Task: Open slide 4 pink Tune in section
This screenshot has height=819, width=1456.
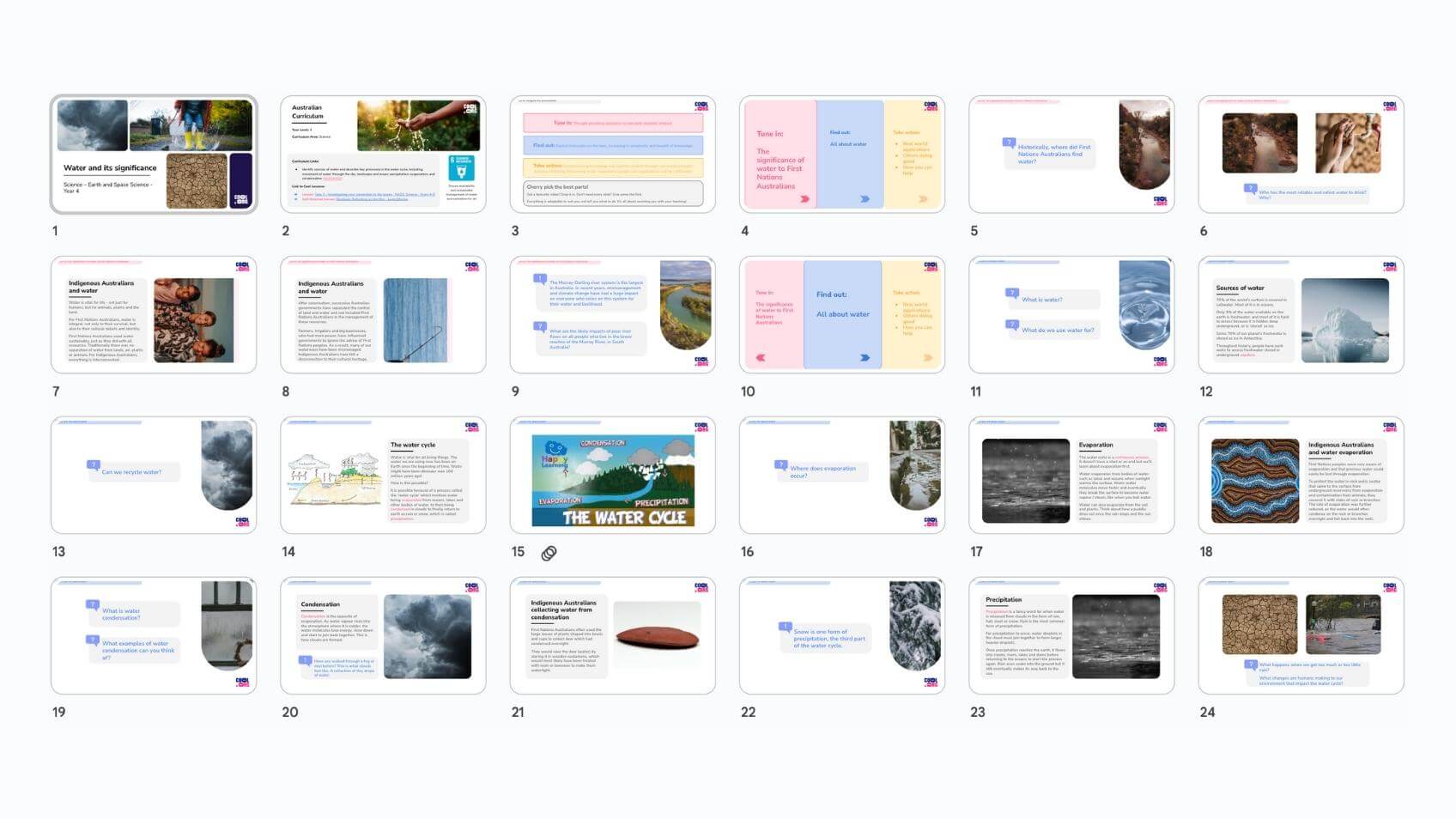Action: pos(842,155)
